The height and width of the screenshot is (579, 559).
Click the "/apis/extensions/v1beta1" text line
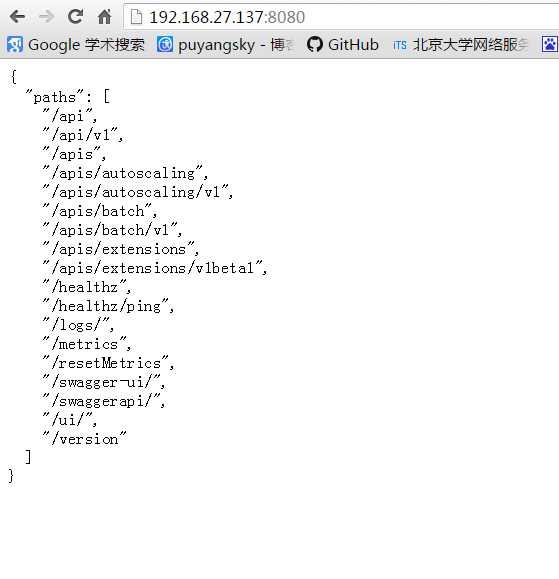click(154, 268)
